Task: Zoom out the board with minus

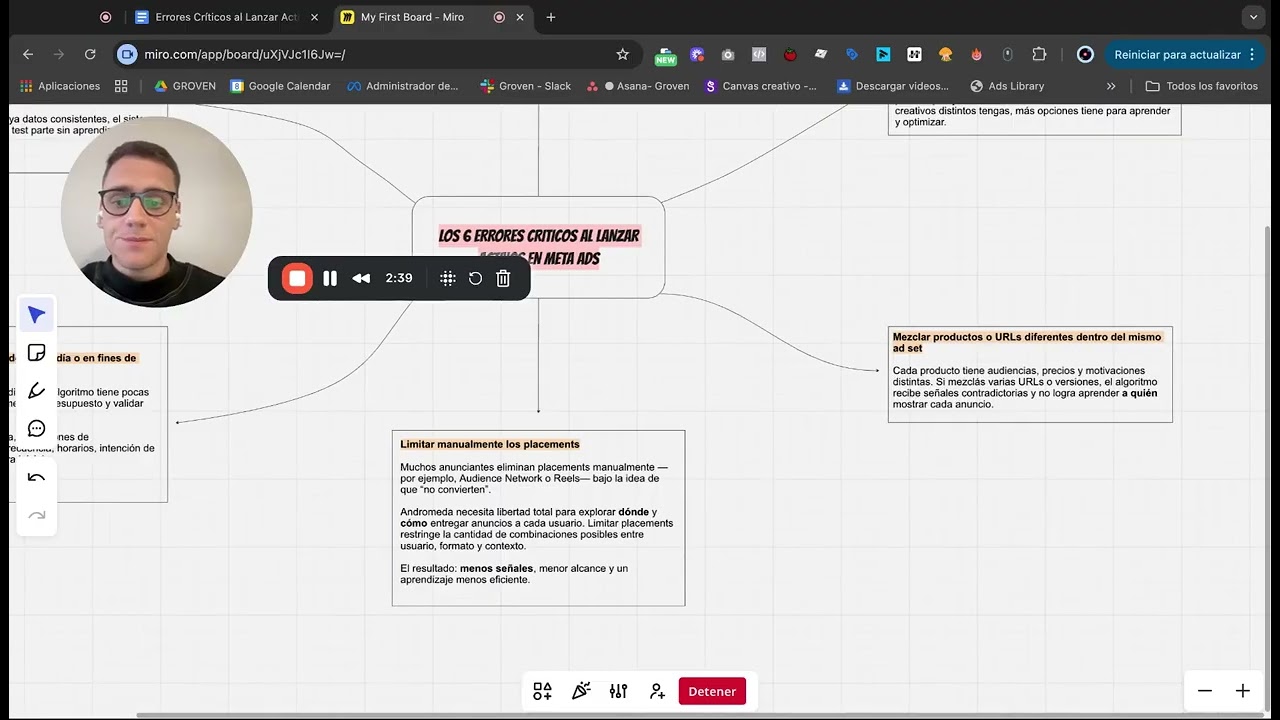Action: [1205, 691]
